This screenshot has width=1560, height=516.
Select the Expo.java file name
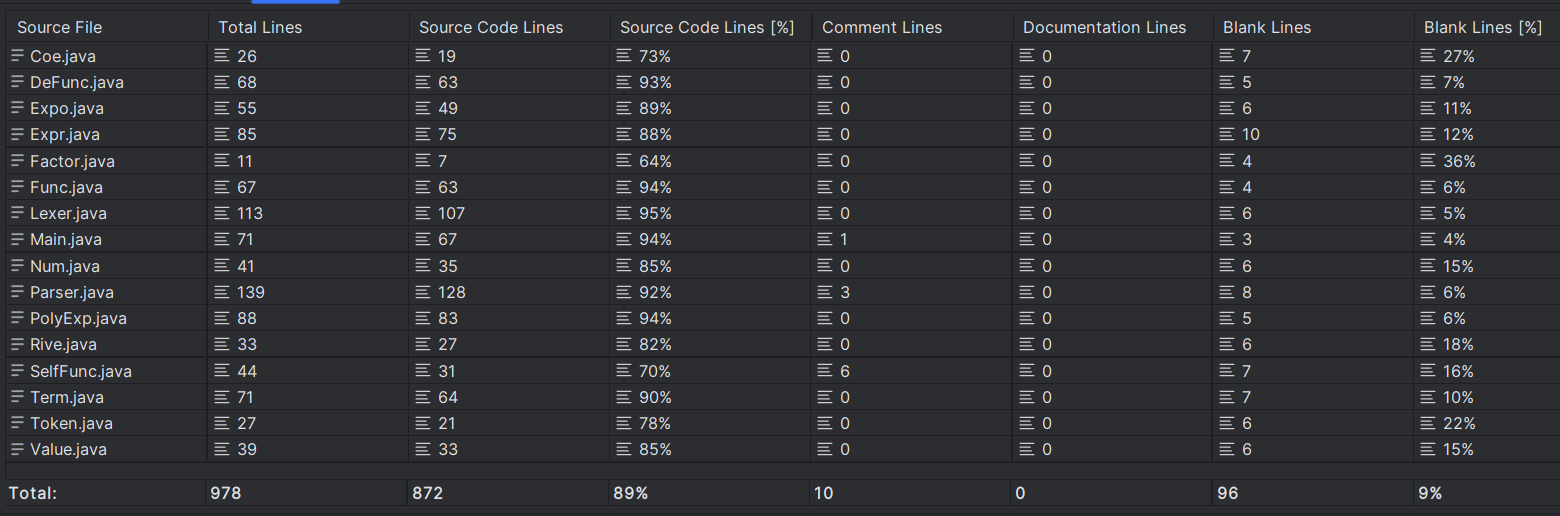pyautogui.click(x=67, y=108)
